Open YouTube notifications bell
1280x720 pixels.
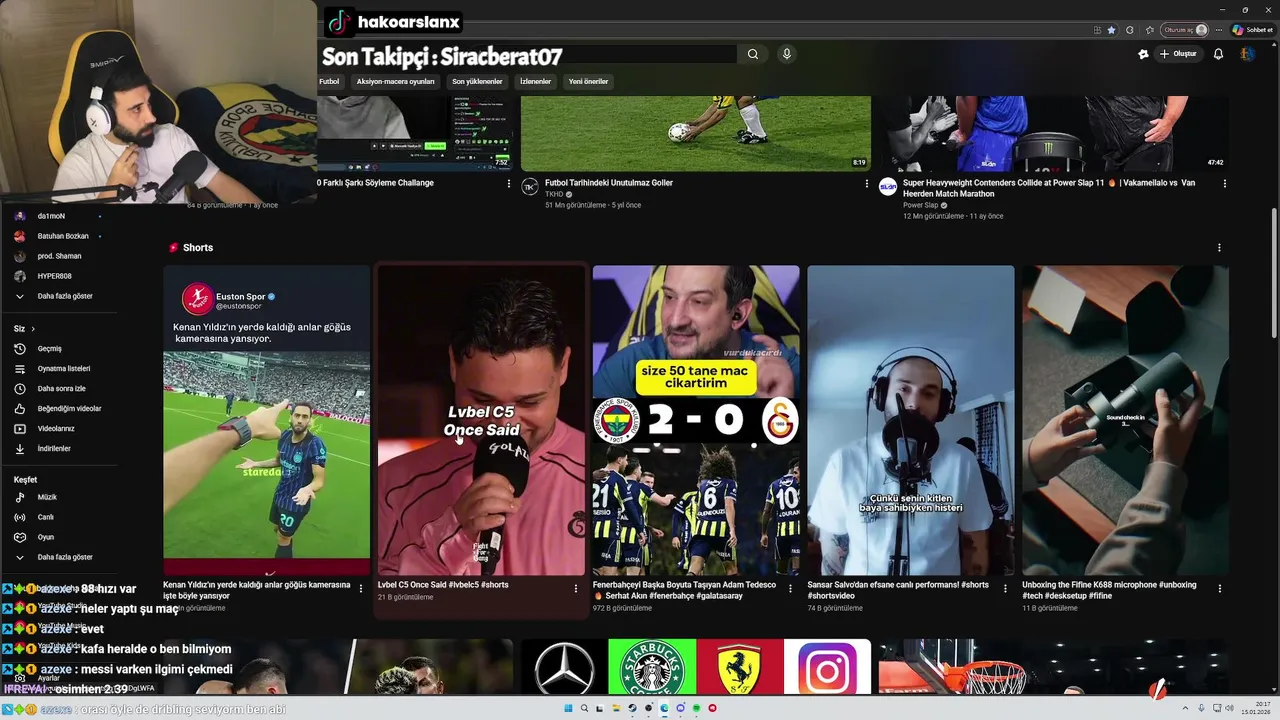tap(1218, 54)
